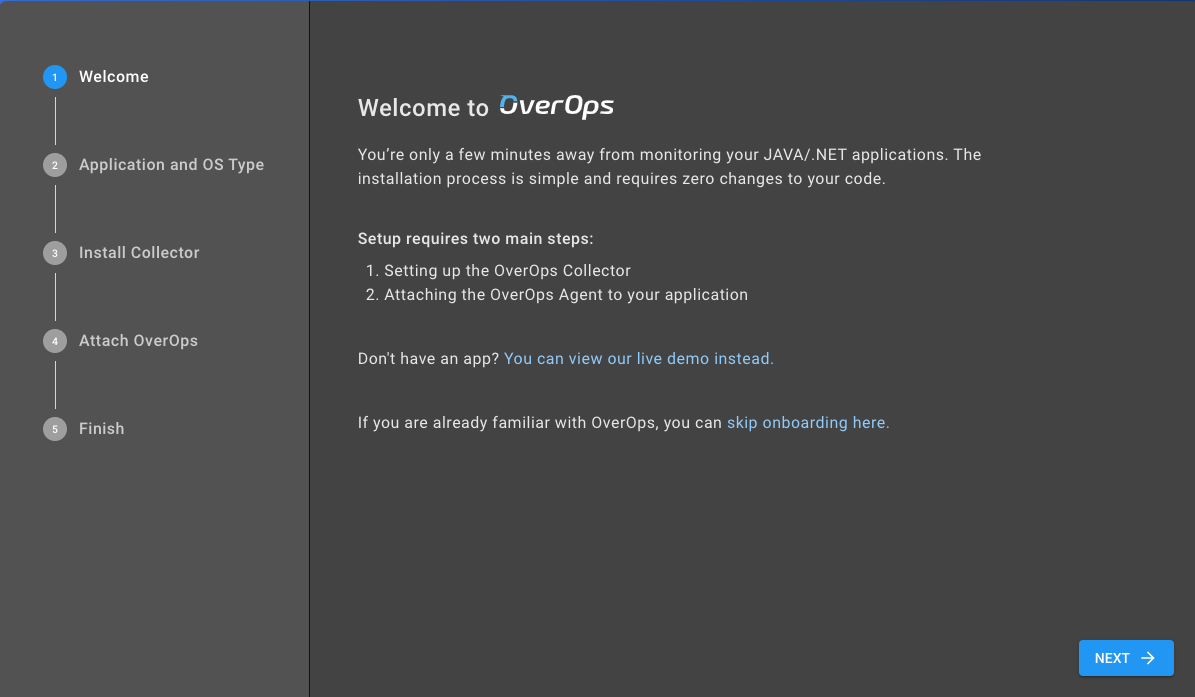Viewport: 1195px width, 697px height.
Task: Select the Finish step
Action: pos(101,429)
